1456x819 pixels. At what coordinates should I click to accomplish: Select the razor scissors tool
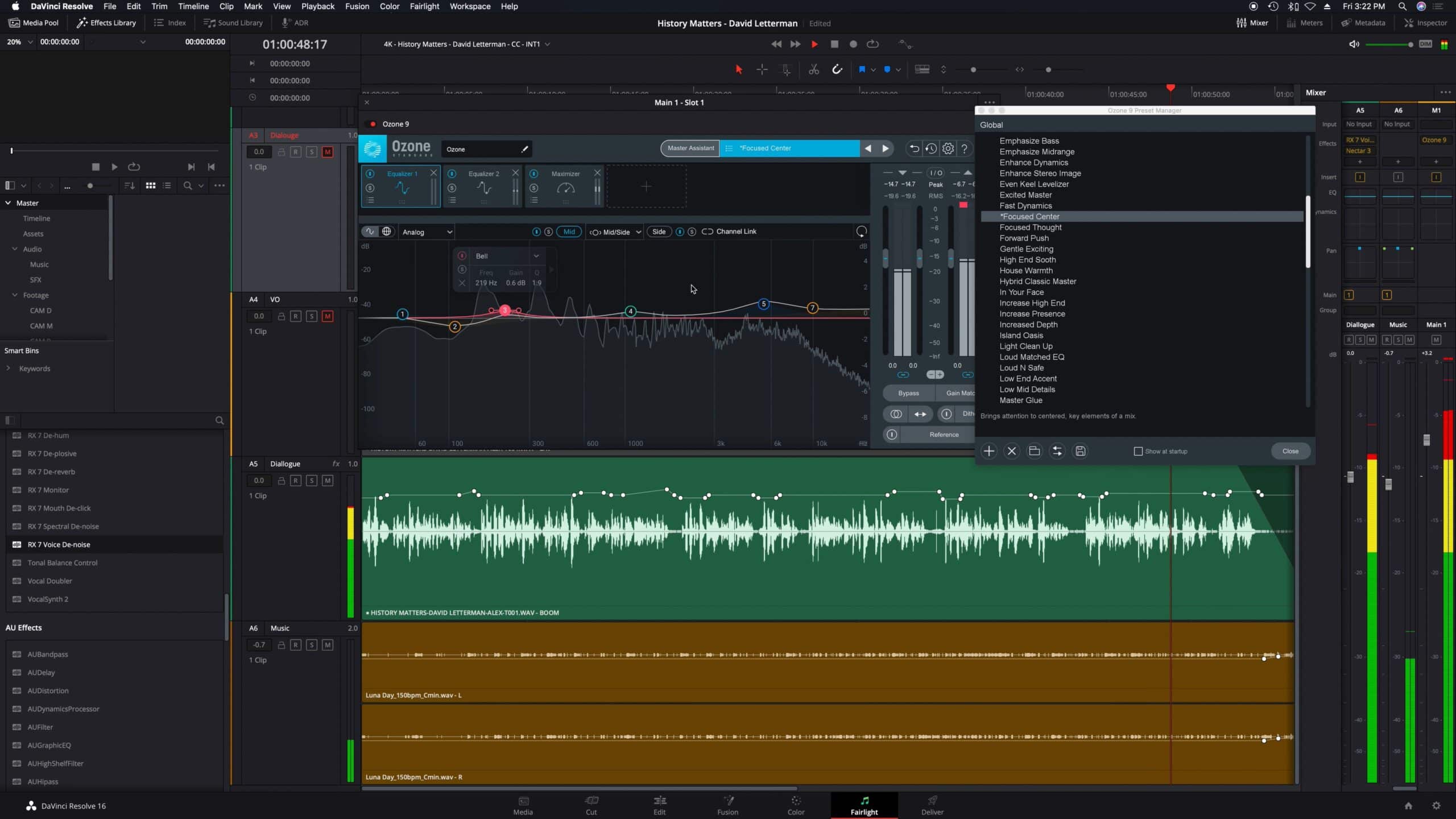[x=814, y=69]
